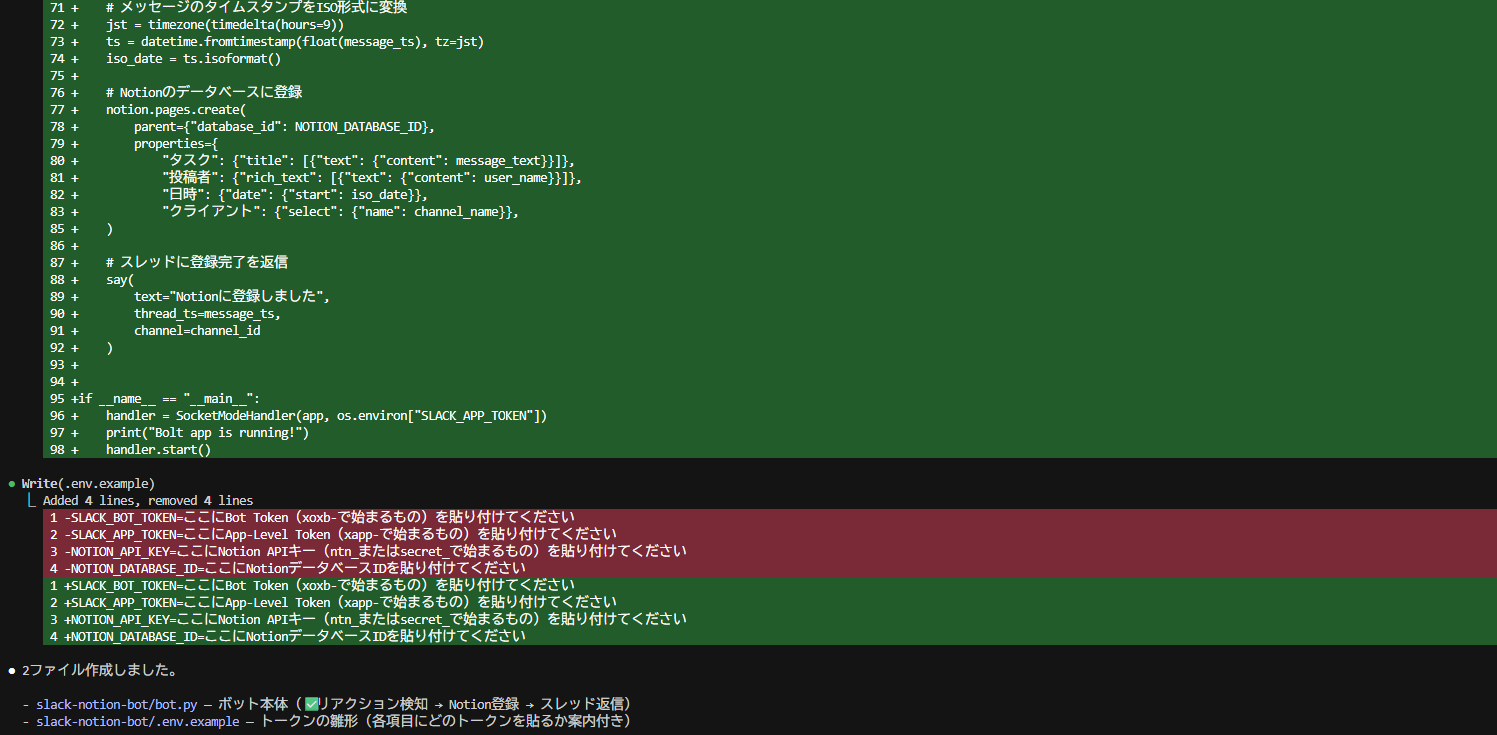Select the Write(.env.example) tool call header
This screenshot has height=735, width=1497.
click(88, 484)
